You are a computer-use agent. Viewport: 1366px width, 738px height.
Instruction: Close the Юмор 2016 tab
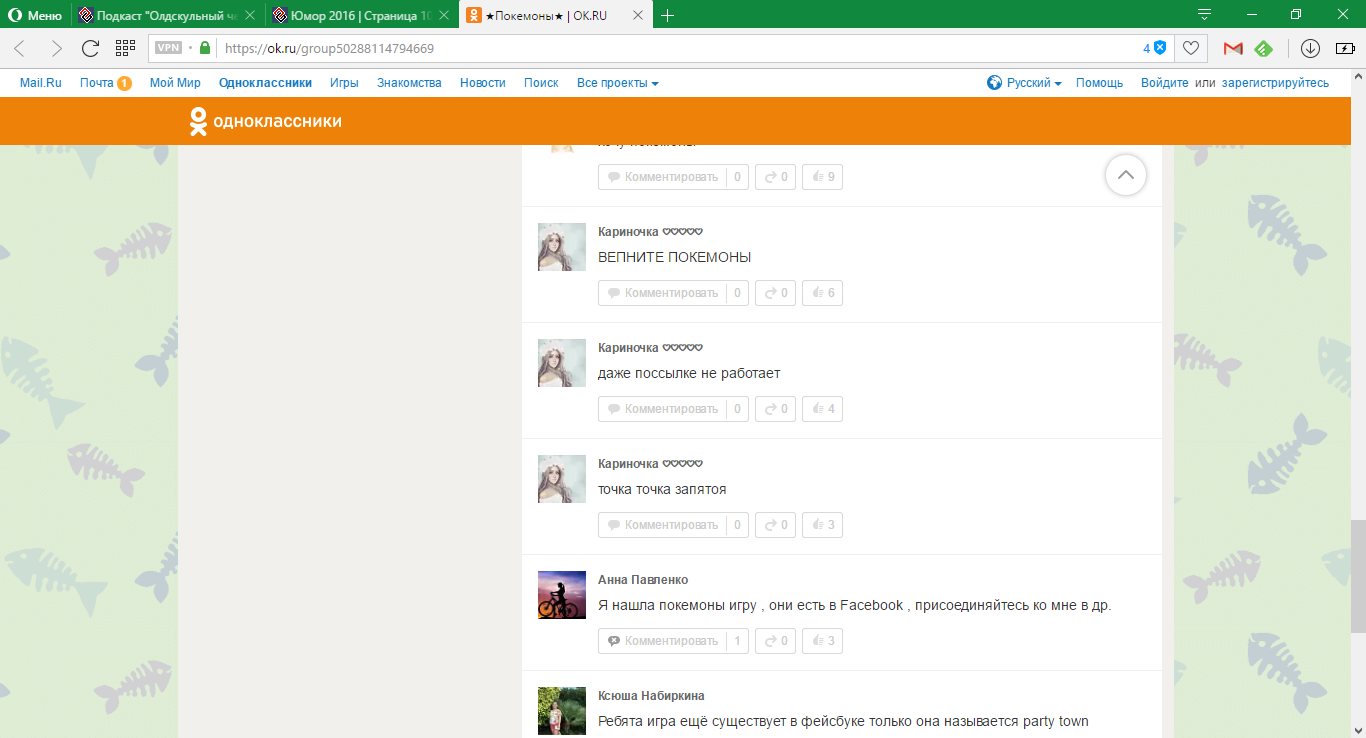pyautogui.click(x=444, y=15)
